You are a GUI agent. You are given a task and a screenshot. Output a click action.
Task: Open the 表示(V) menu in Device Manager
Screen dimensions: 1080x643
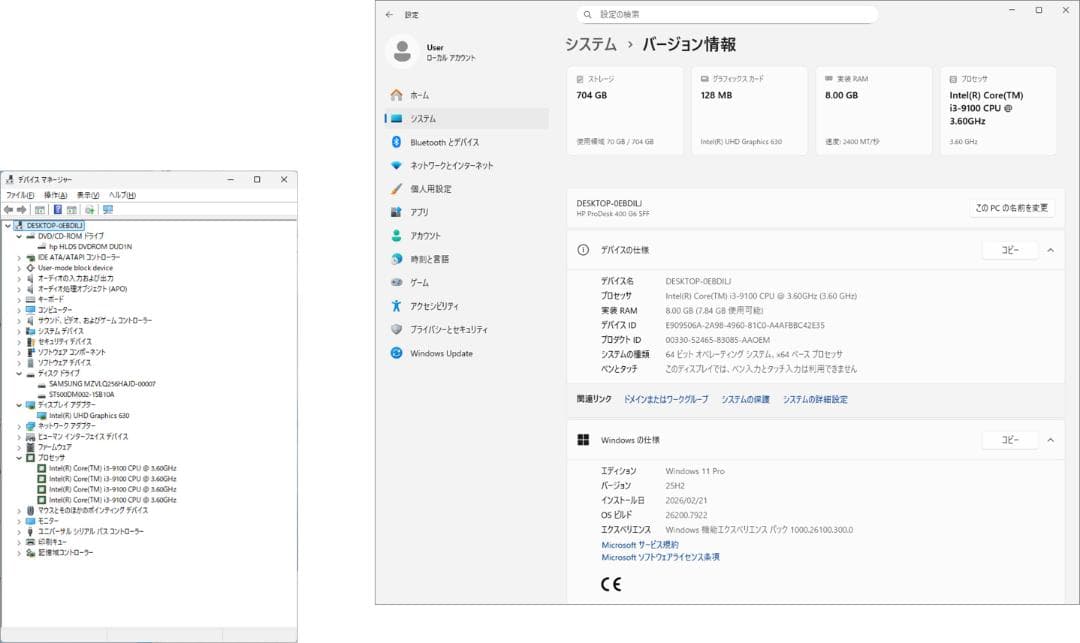coord(87,195)
